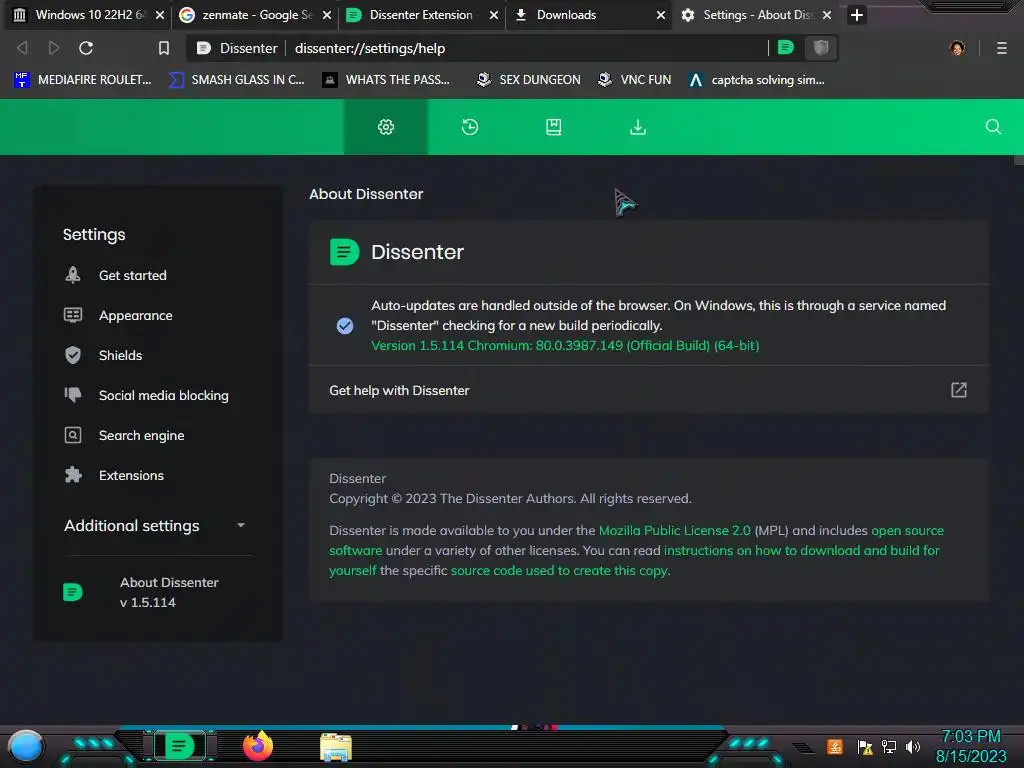
Task: Open SMASH GLASS IN C... bookmark
Action: coord(236,80)
